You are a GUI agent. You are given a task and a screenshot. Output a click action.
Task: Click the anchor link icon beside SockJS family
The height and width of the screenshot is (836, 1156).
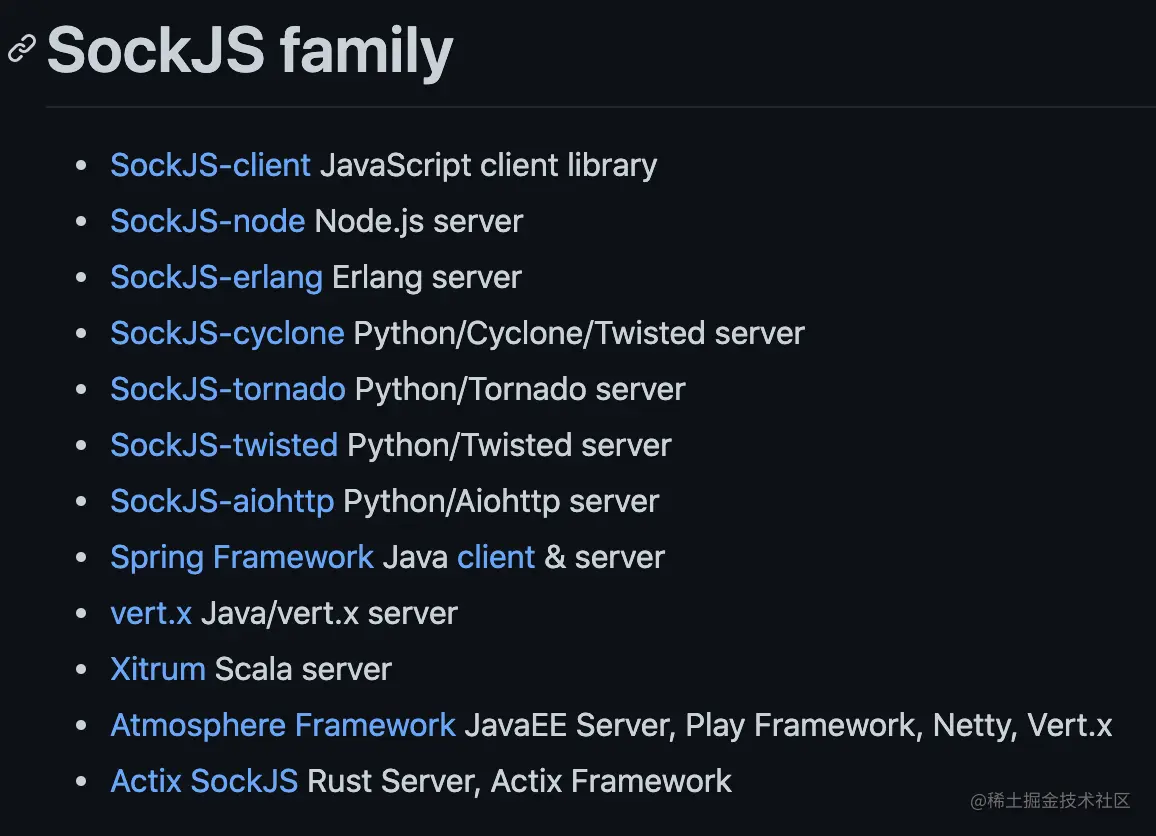[x=22, y=49]
